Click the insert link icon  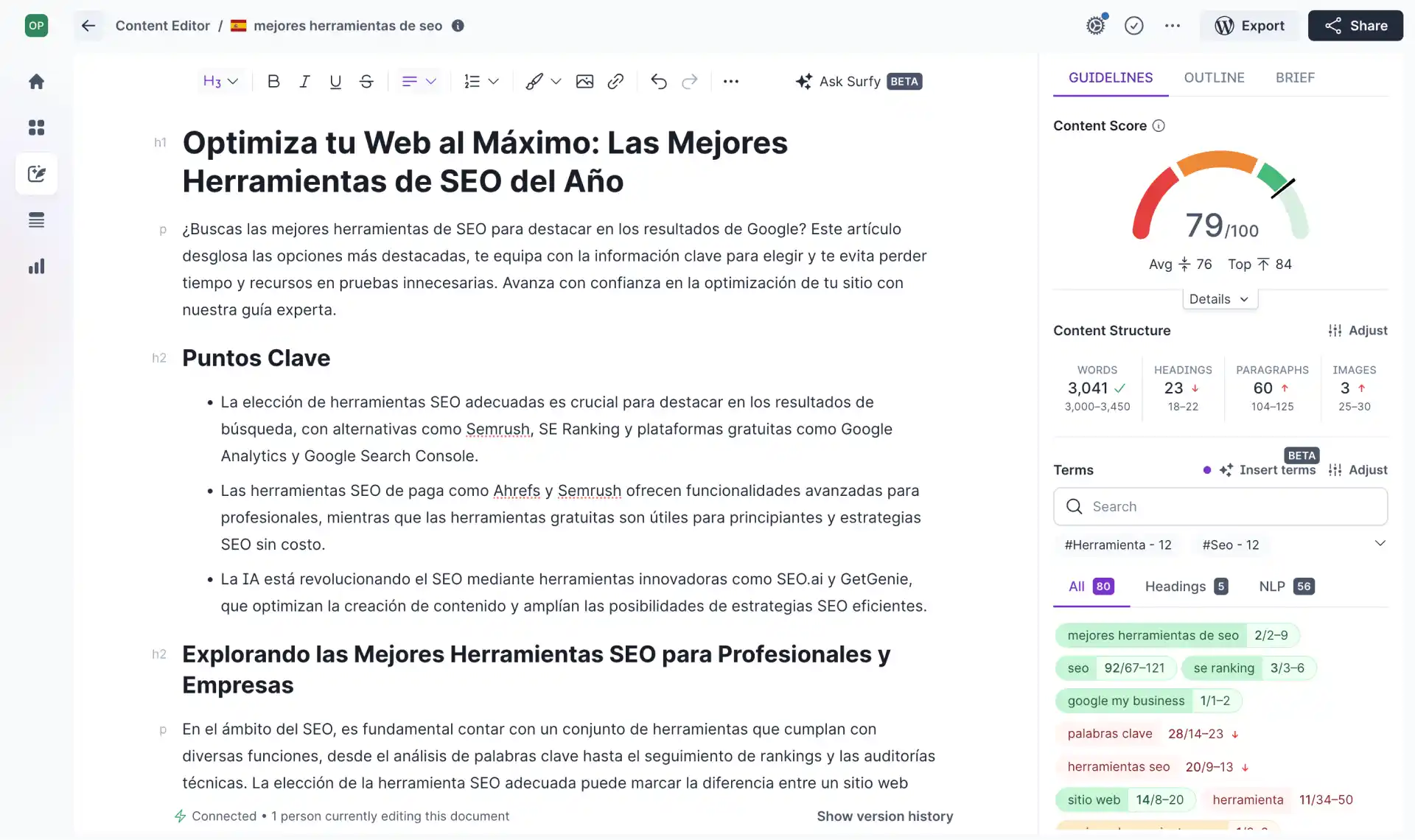[615, 81]
